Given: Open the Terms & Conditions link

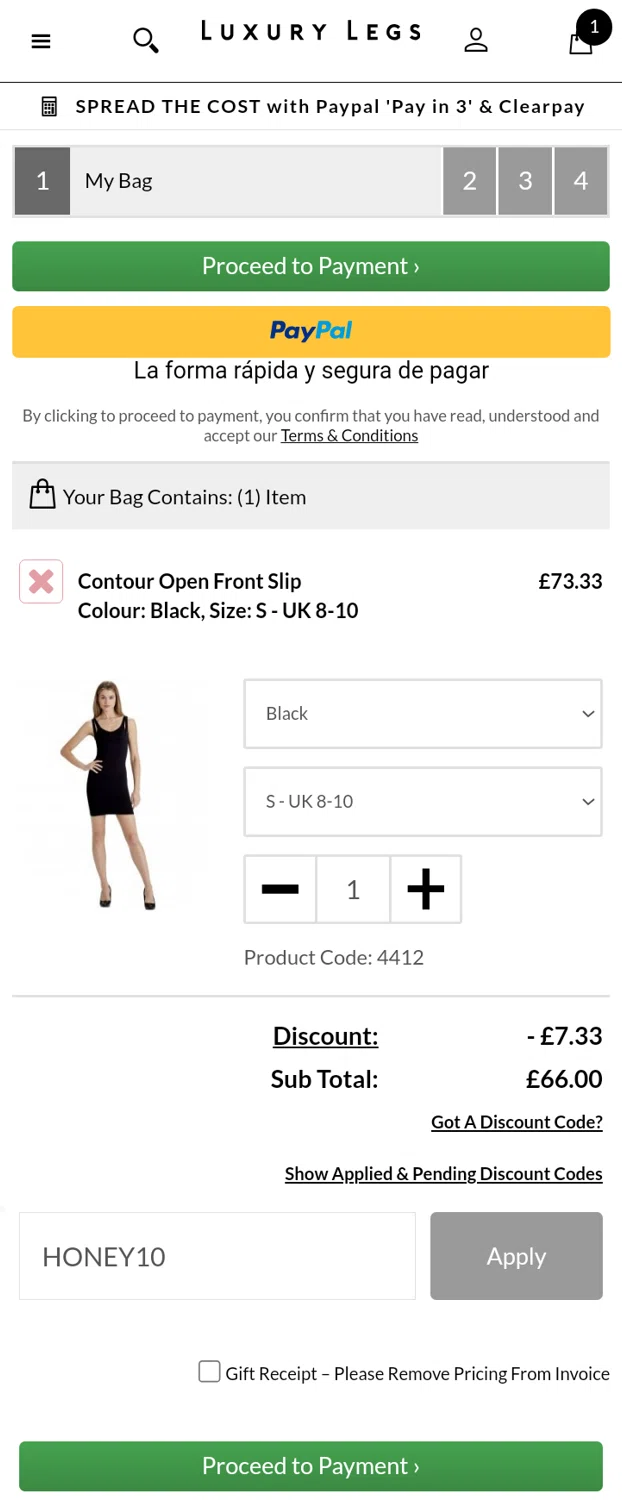Looking at the screenshot, I should [349, 436].
